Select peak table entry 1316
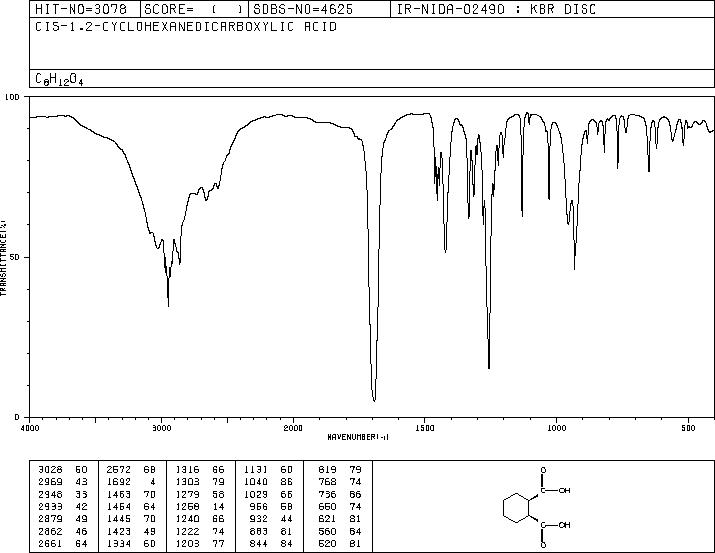 click(x=187, y=470)
